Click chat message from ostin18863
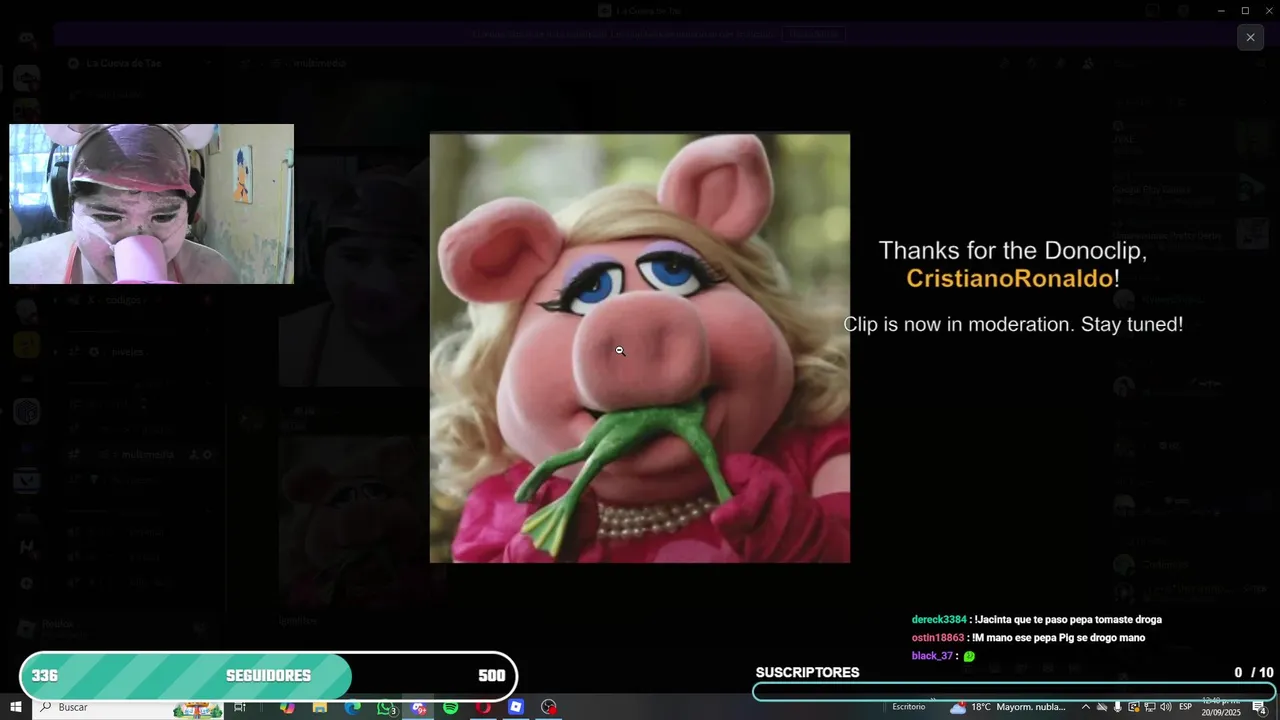Viewport: 1280px width, 720px height. click(1028, 638)
